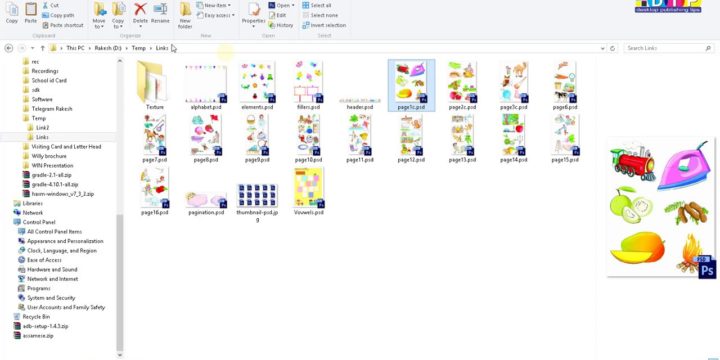Image resolution: width=720 pixels, height=360 pixels.
Task: Select elements.psd file
Action: click(x=257, y=85)
